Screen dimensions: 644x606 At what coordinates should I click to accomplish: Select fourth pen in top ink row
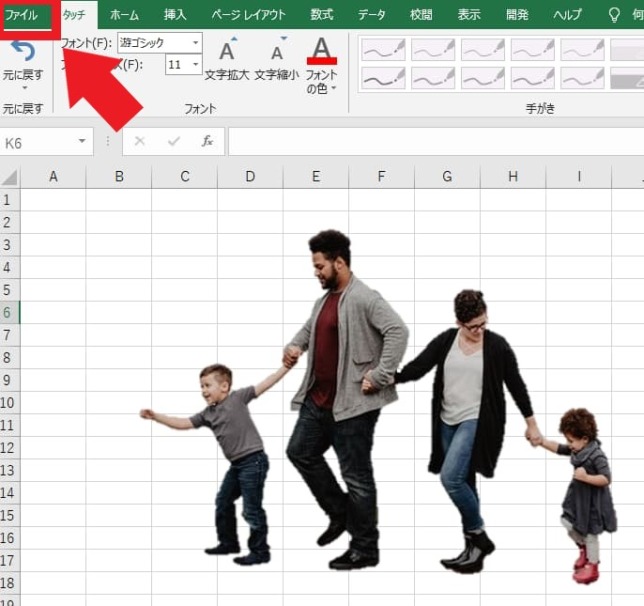[x=532, y=50]
